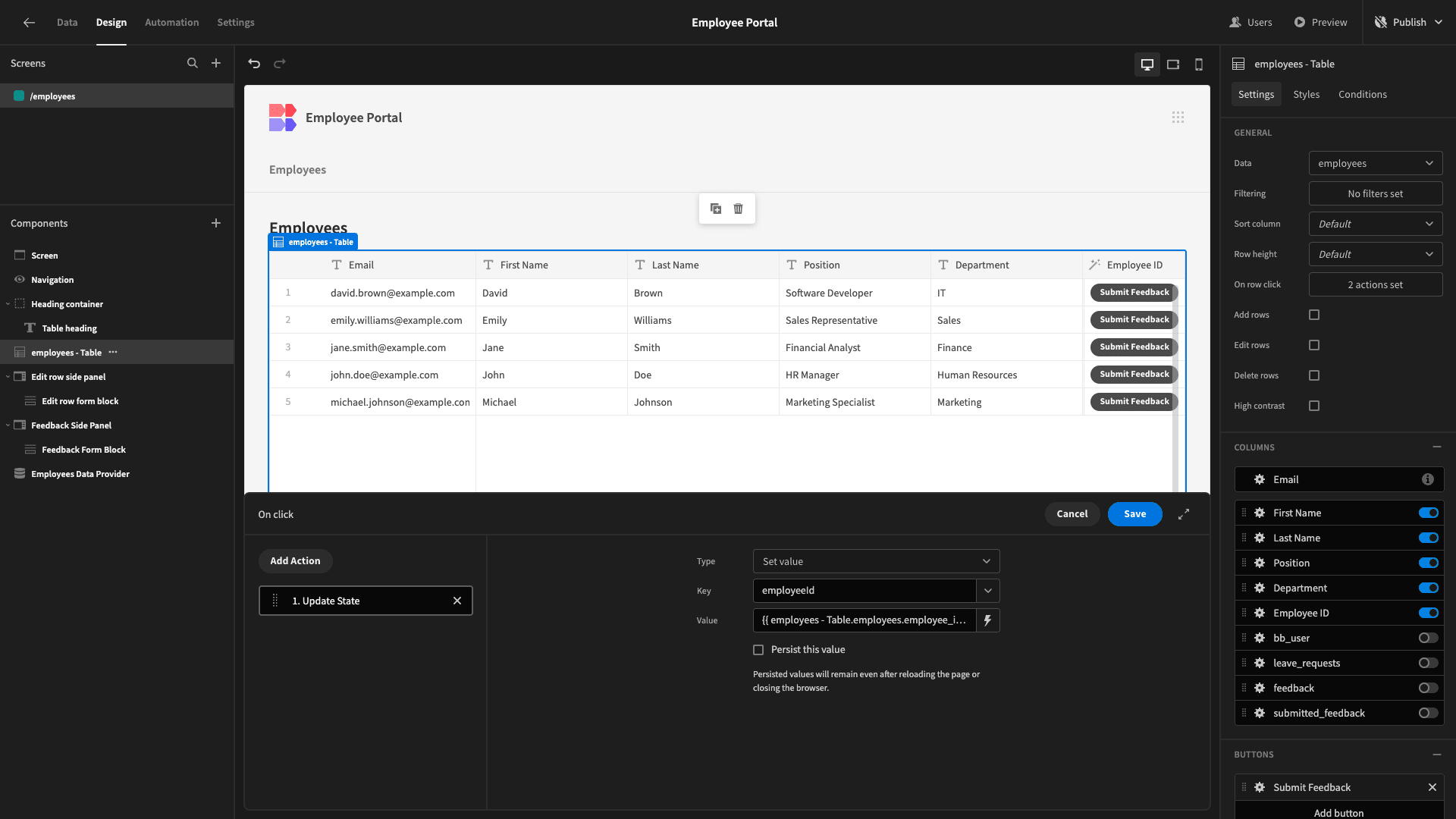Click the back arrow icon
This screenshot has height=819, width=1456.
[29, 23]
